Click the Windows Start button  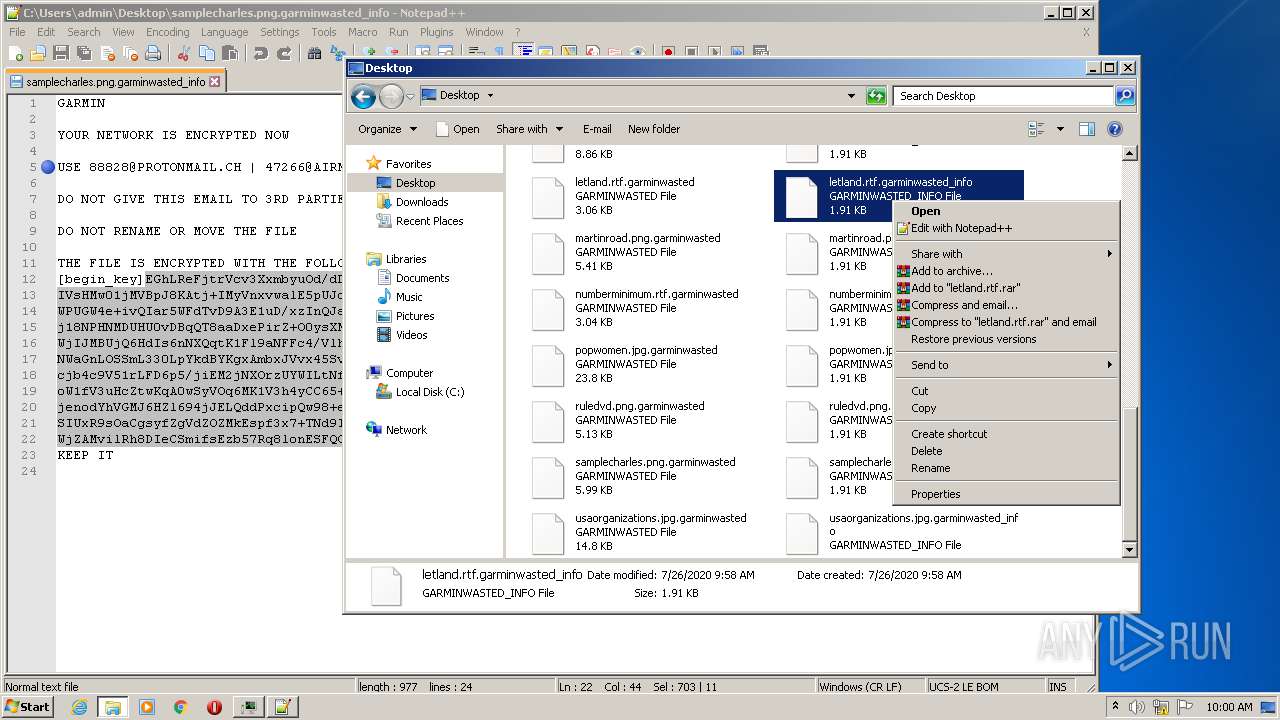(27, 707)
